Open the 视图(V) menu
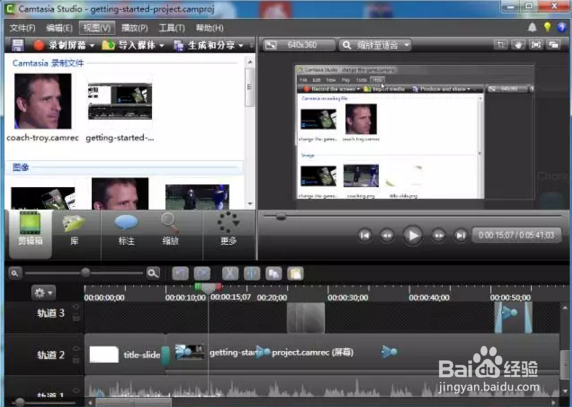The image size is (572, 407). click(x=97, y=28)
